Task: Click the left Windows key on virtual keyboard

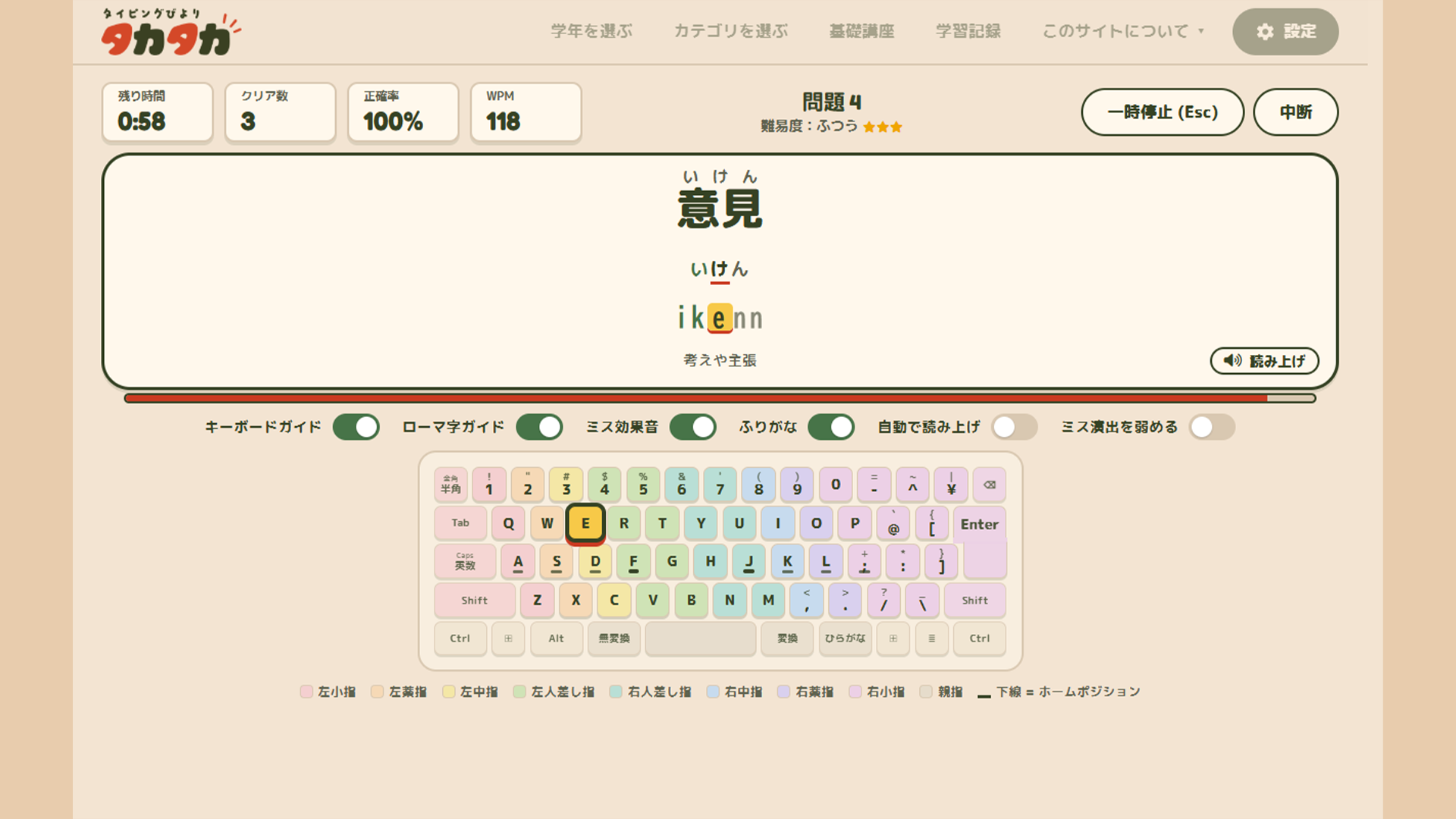Action: point(508,639)
